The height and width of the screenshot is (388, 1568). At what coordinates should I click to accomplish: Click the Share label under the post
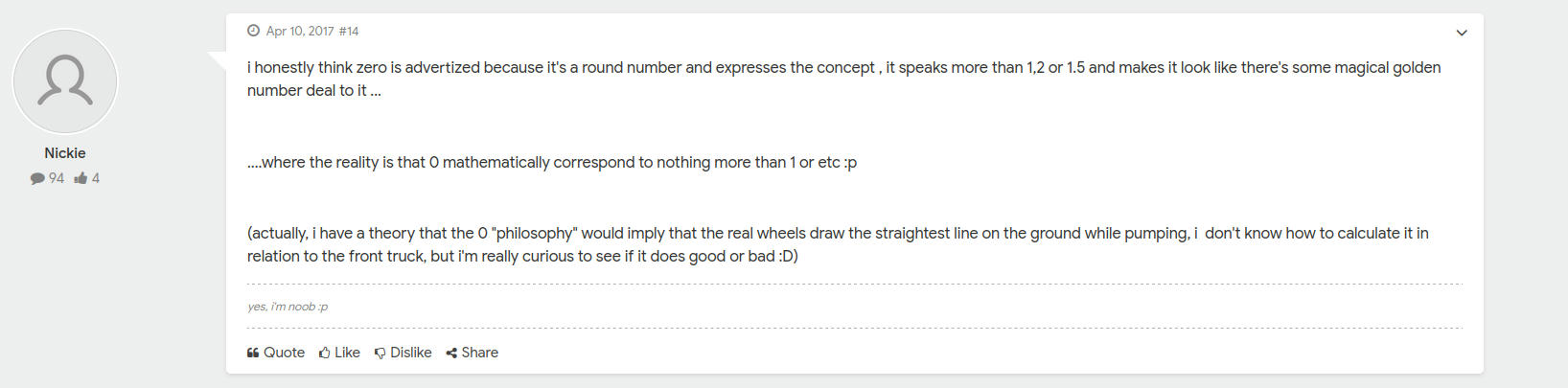479,353
